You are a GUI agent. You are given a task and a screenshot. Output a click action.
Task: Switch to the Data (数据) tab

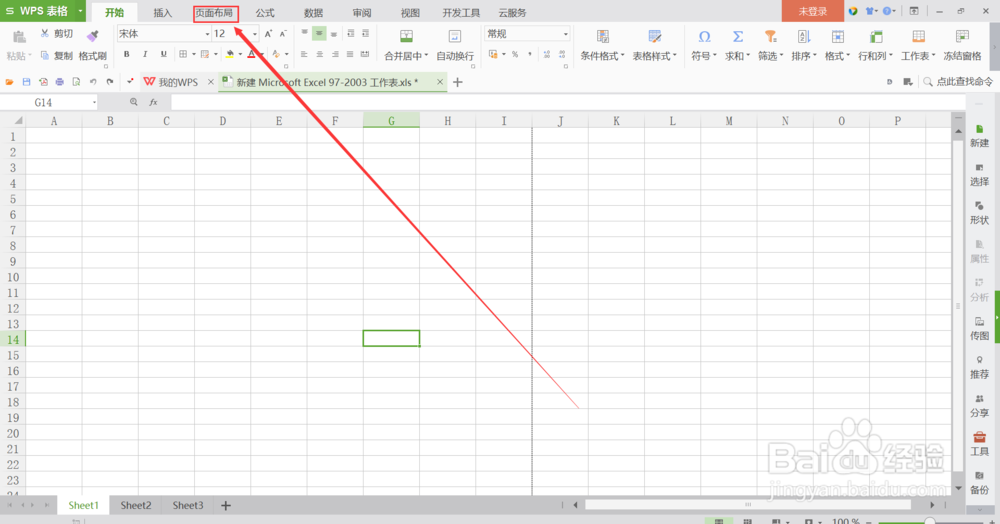tap(313, 13)
